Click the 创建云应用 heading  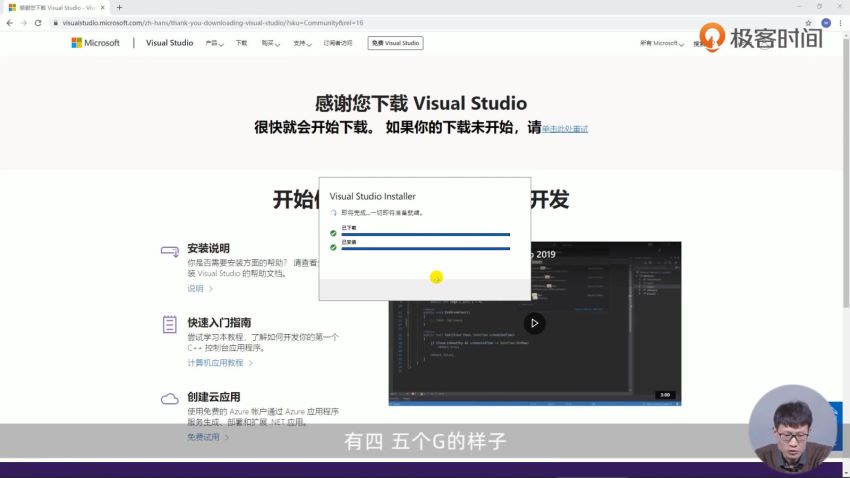[x=214, y=397]
